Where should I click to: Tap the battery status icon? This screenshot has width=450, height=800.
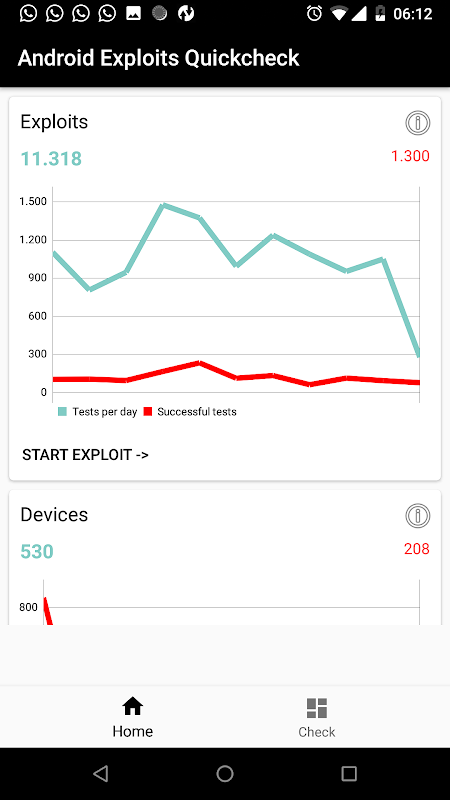click(x=380, y=14)
